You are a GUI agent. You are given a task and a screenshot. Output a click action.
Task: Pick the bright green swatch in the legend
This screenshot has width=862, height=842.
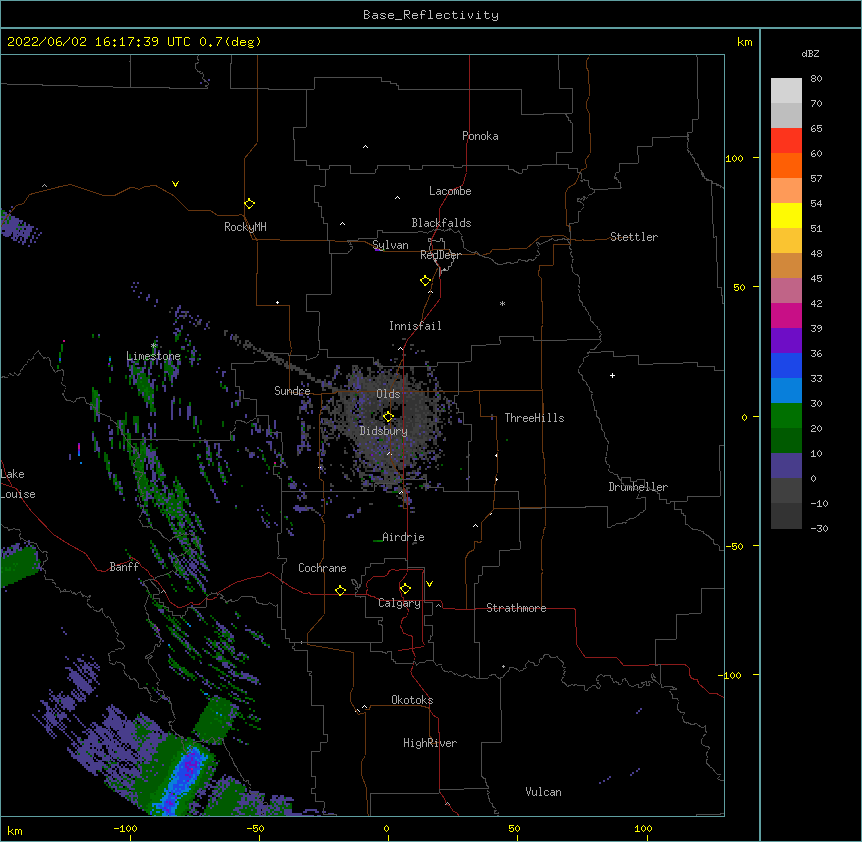click(x=786, y=416)
